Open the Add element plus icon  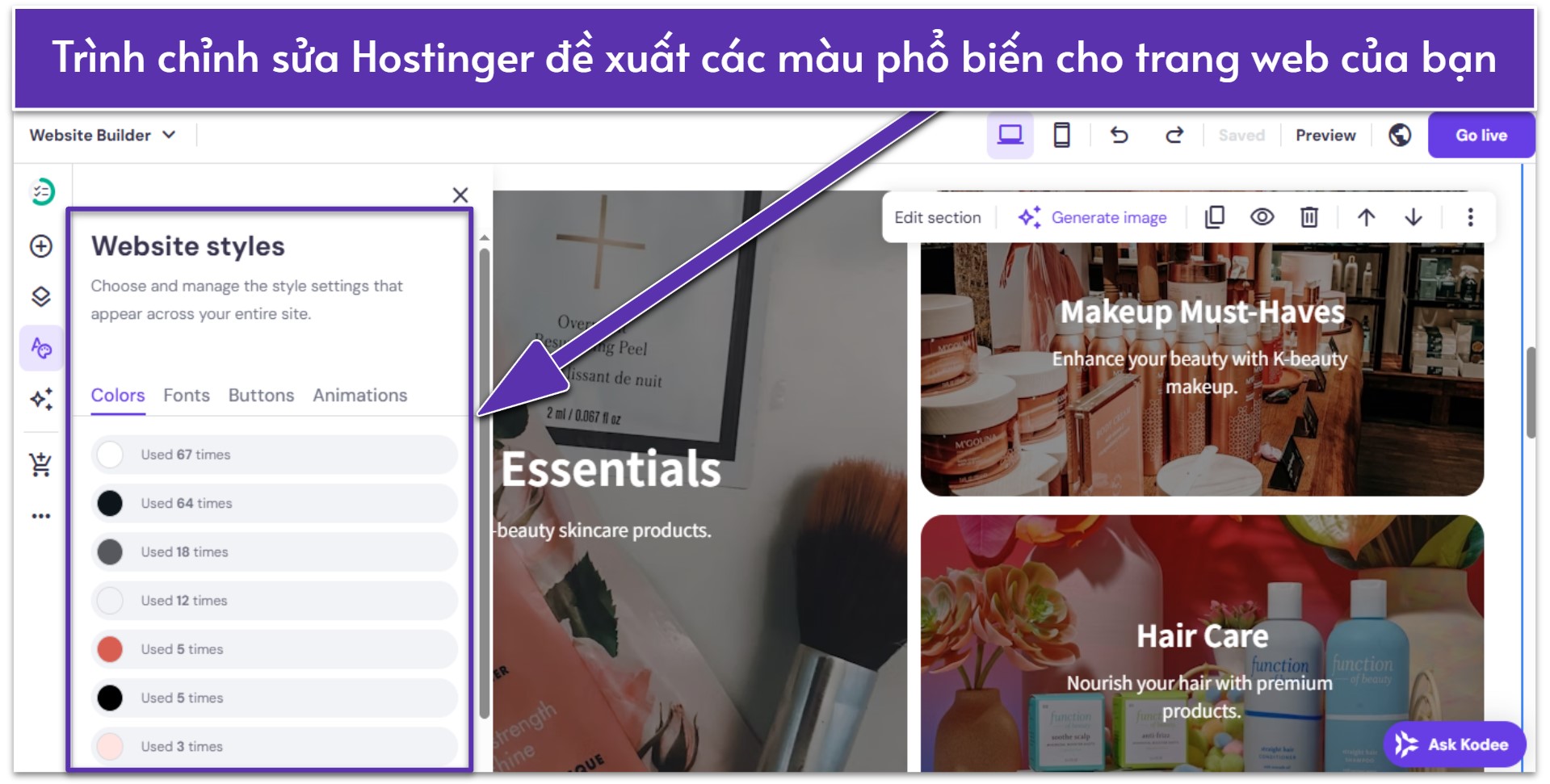tap(41, 246)
